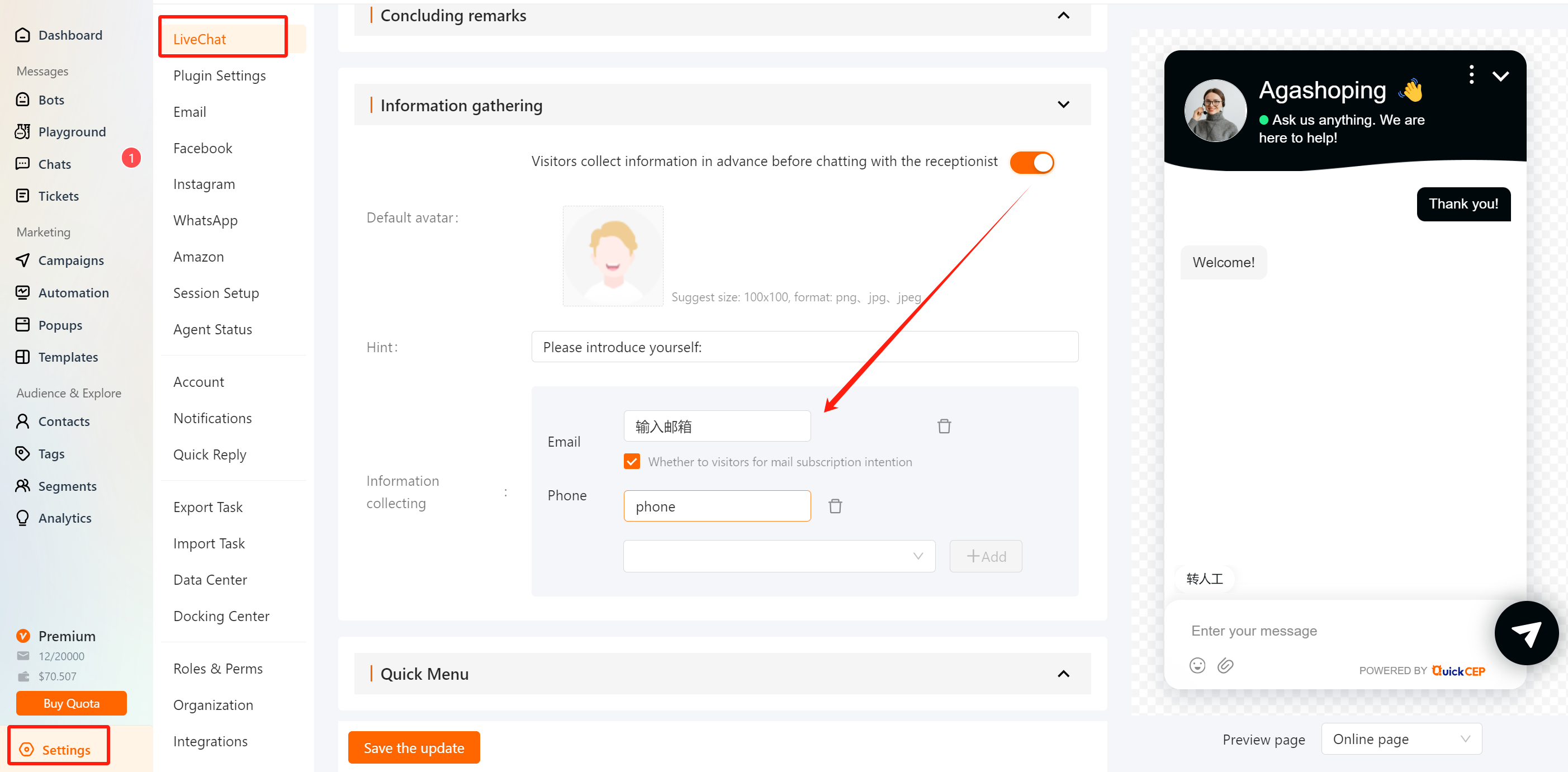
Task: Open the Tickets icon
Action: (22, 196)
